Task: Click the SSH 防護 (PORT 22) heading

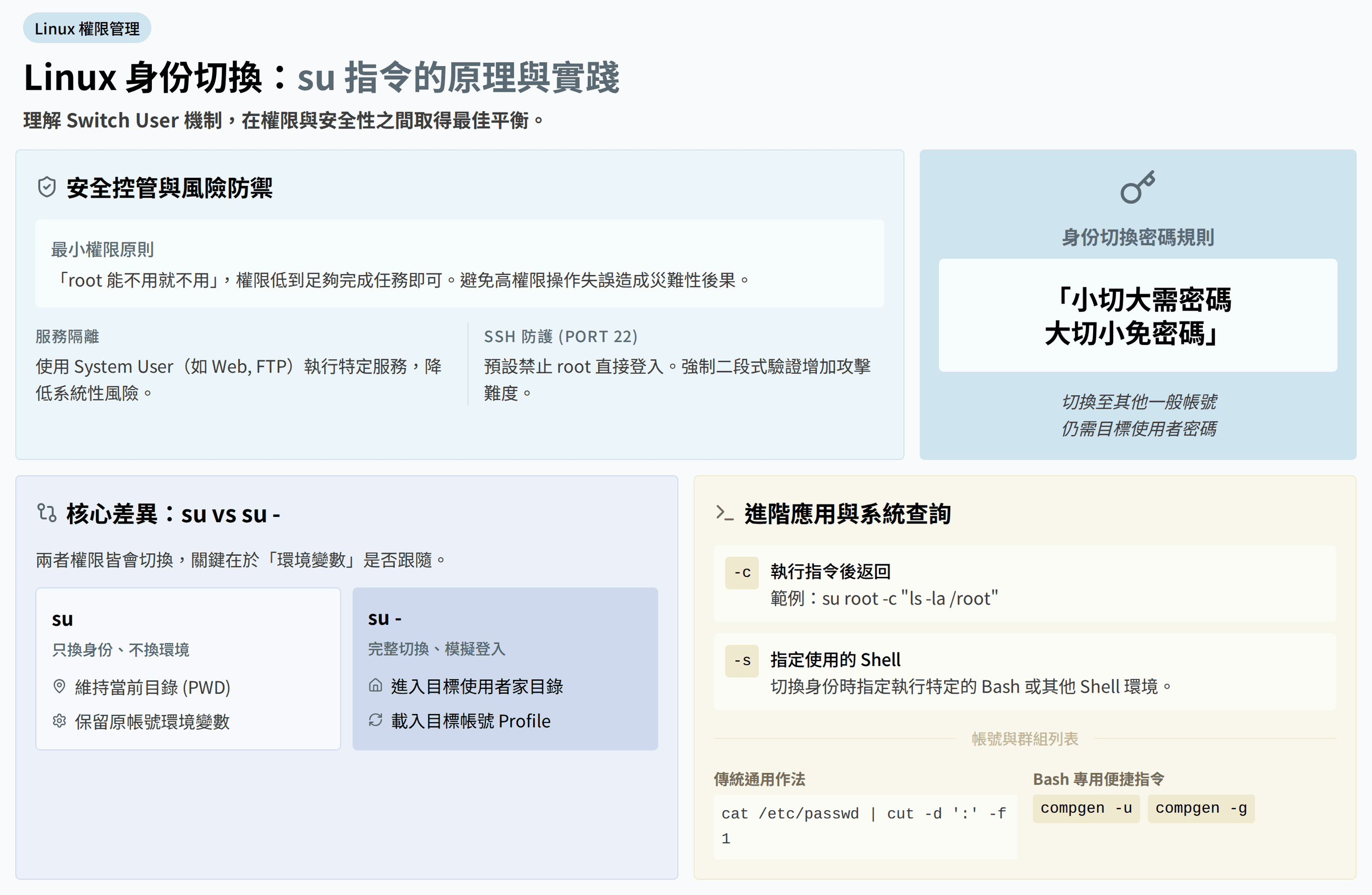Action: pos(561,336)
